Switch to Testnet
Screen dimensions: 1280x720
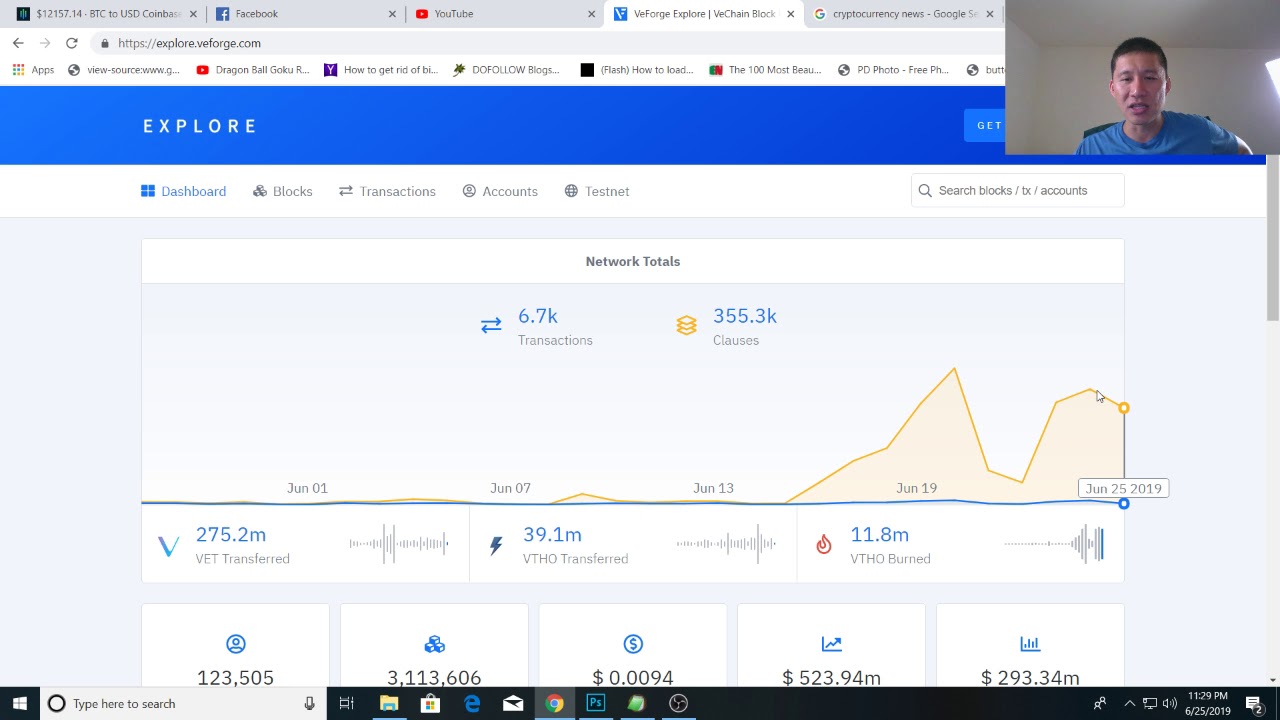point(597,191)
